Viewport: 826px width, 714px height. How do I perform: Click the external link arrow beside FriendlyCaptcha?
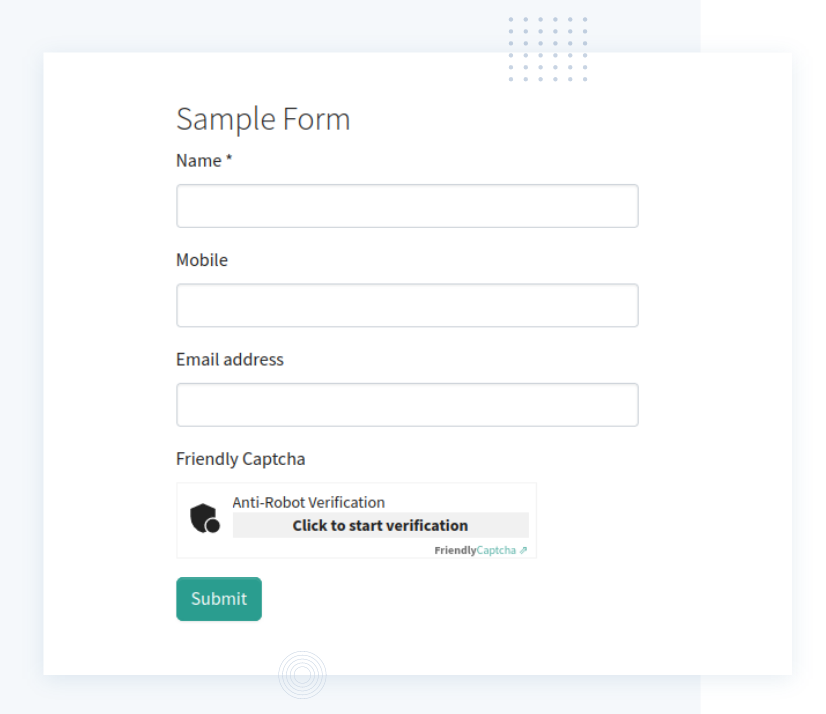click(x=524, y=549)
